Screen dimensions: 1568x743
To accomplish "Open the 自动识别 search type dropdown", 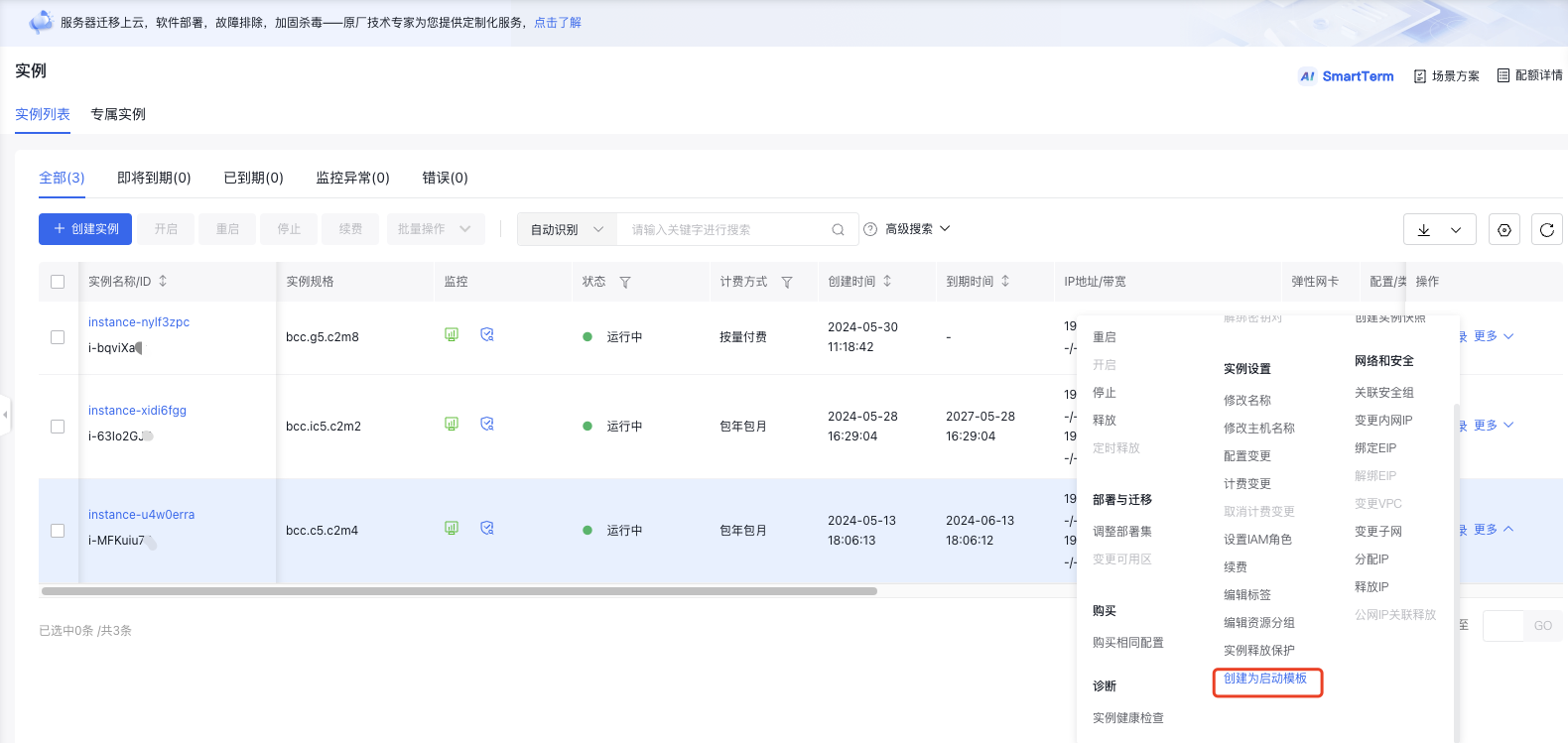I will tap(567, 229).
